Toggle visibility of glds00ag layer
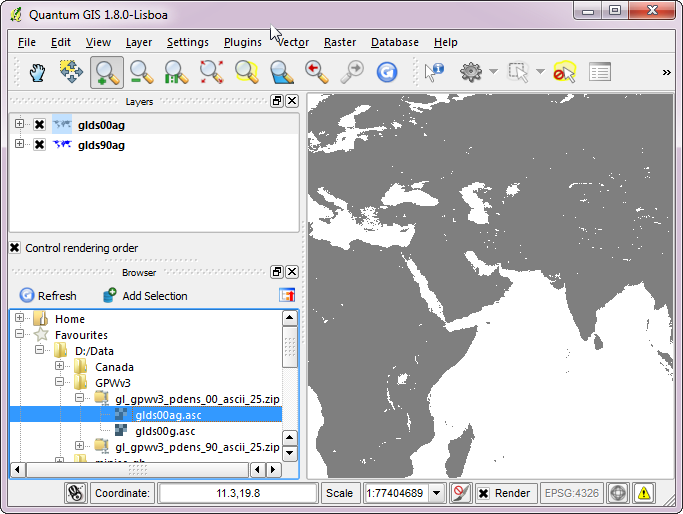 pyautogui.click(x=39, y=125)
